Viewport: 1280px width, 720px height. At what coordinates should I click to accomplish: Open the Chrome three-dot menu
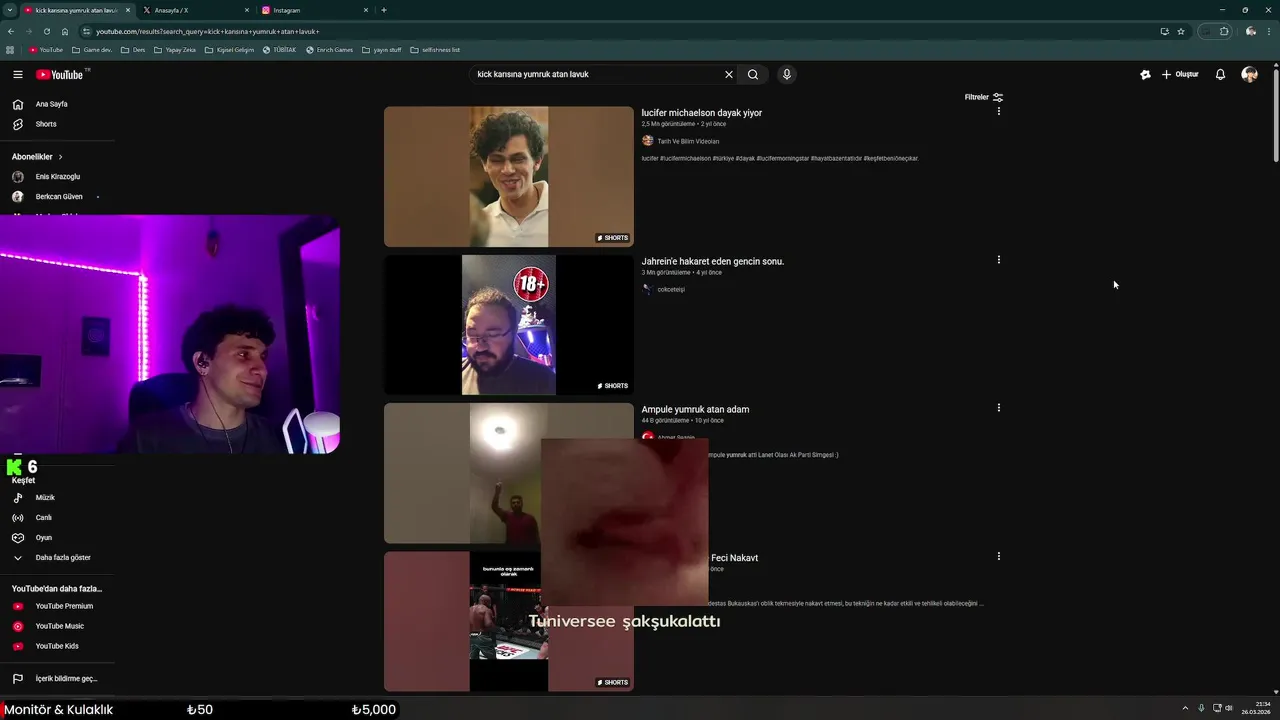coord(1270,31)
